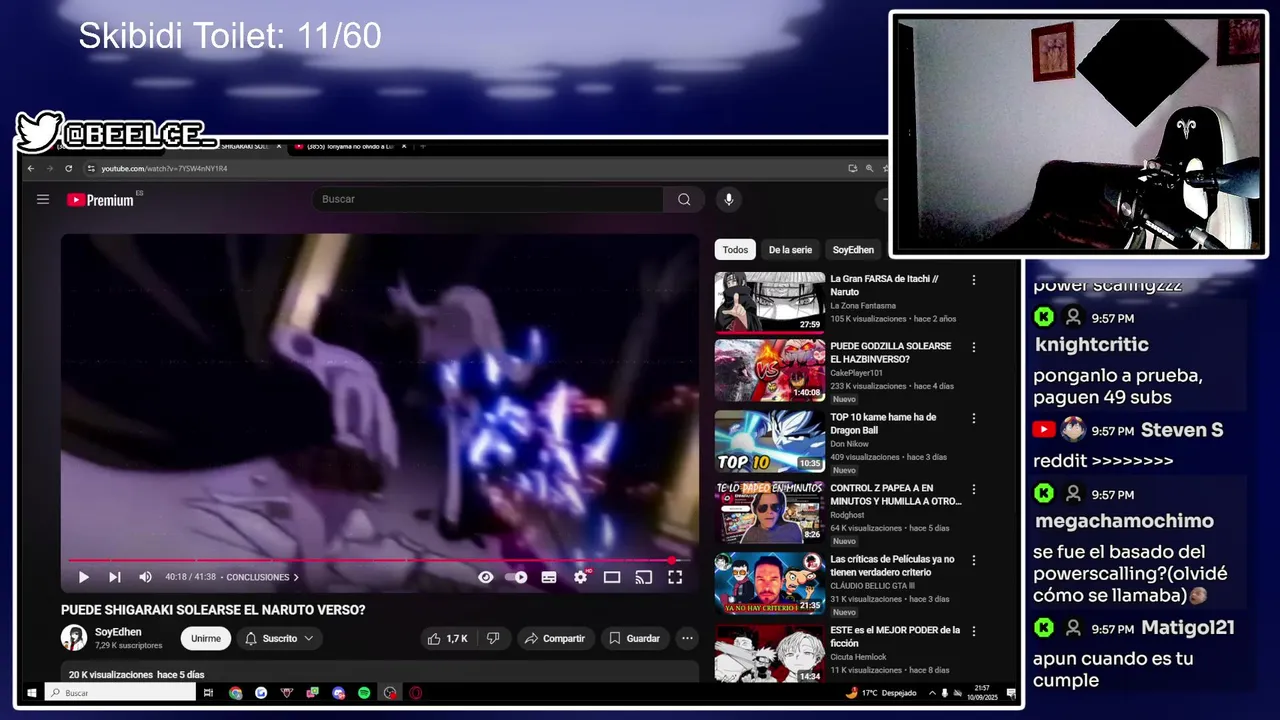Skip to the next video
The height and width of the screenshot is (720, 1280).
click(x=114, y=577)
